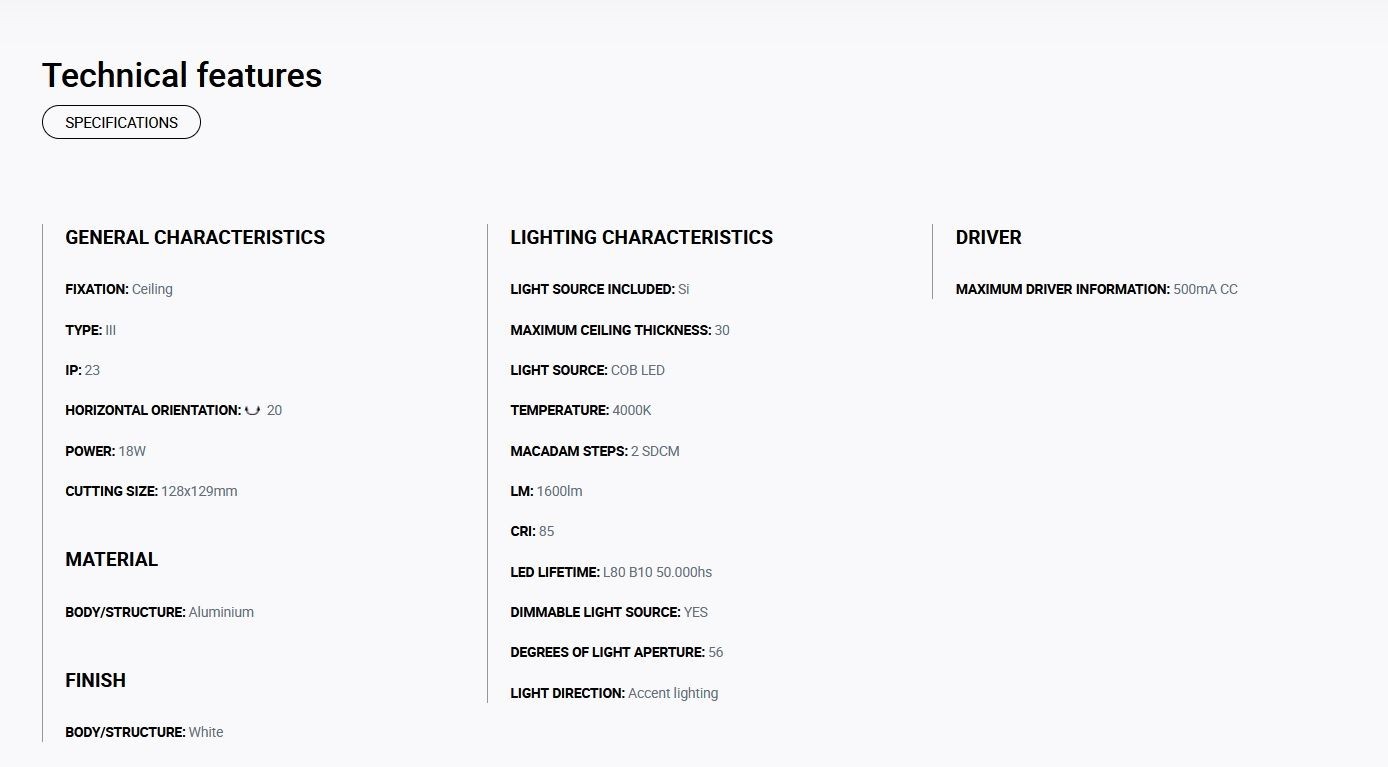Click the SPECIFICATIONS pill button
The height and width of the screenshot is (767, 1388).
(x=121, y=122)
